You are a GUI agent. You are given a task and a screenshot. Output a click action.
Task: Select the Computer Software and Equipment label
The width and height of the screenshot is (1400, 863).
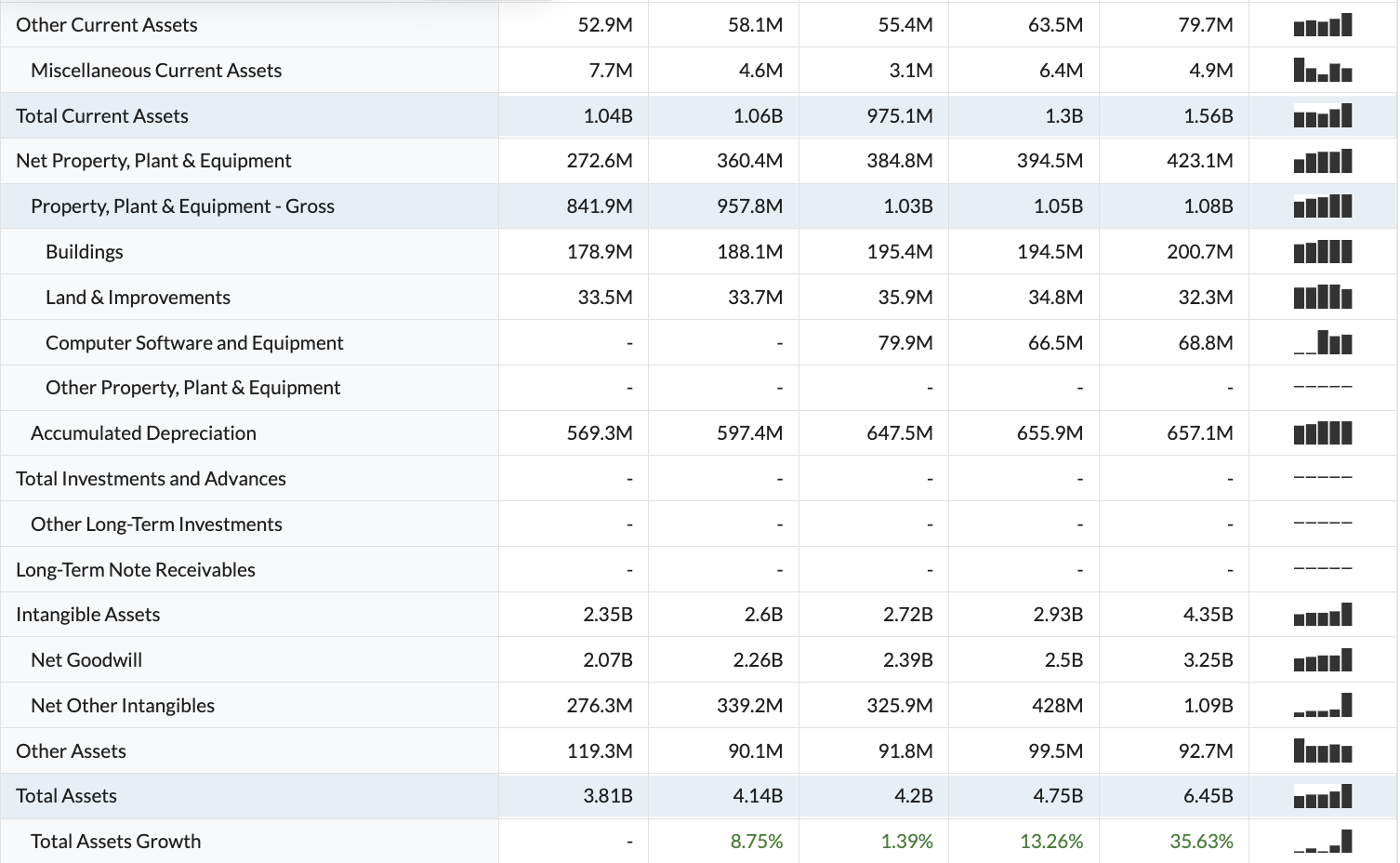coord(194,343)
